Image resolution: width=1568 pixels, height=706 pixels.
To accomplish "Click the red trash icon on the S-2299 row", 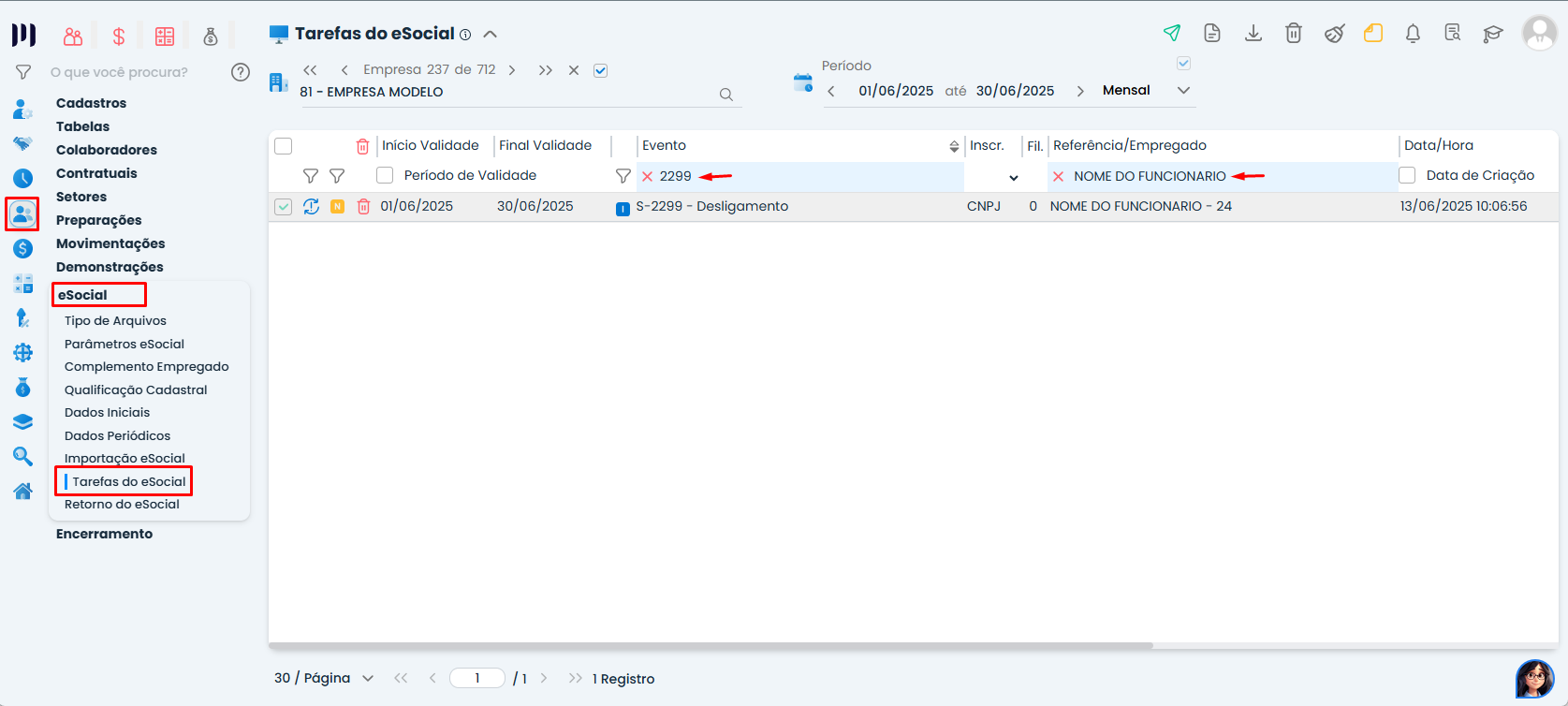I will click(363, 207).
